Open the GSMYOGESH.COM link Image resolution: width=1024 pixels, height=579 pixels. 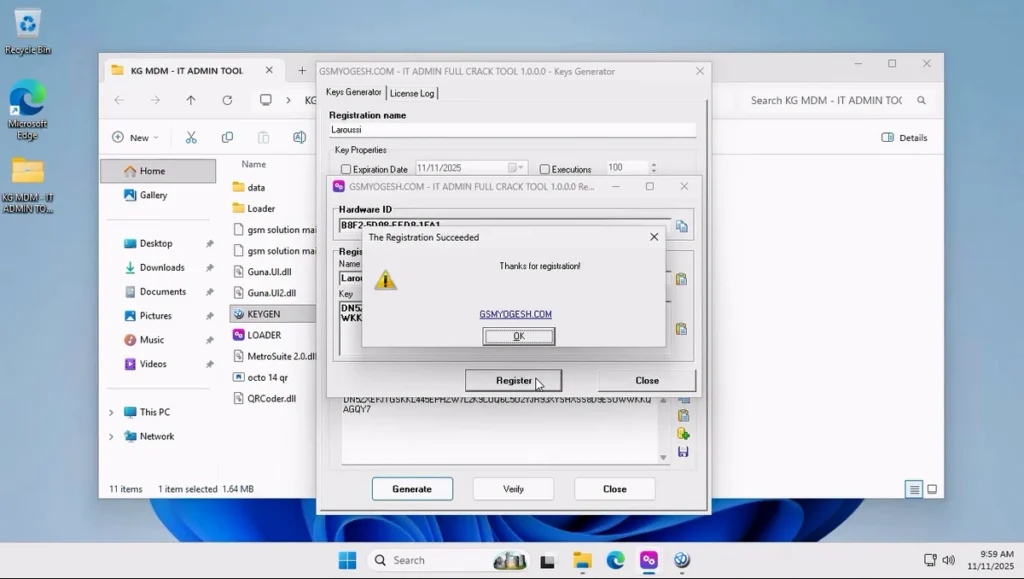click(515, 314)
